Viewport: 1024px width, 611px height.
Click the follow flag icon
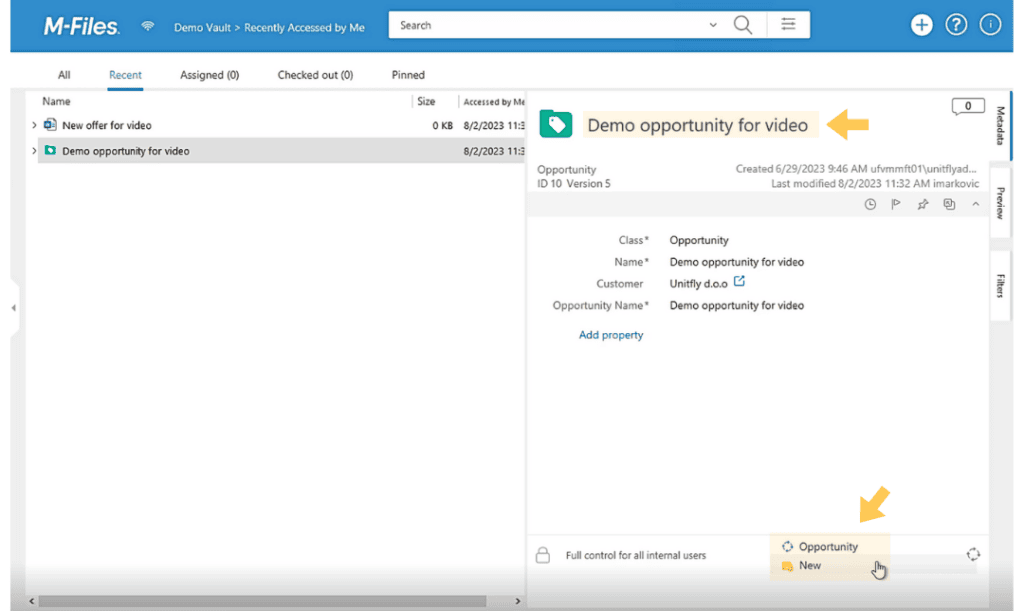point(896,204)
